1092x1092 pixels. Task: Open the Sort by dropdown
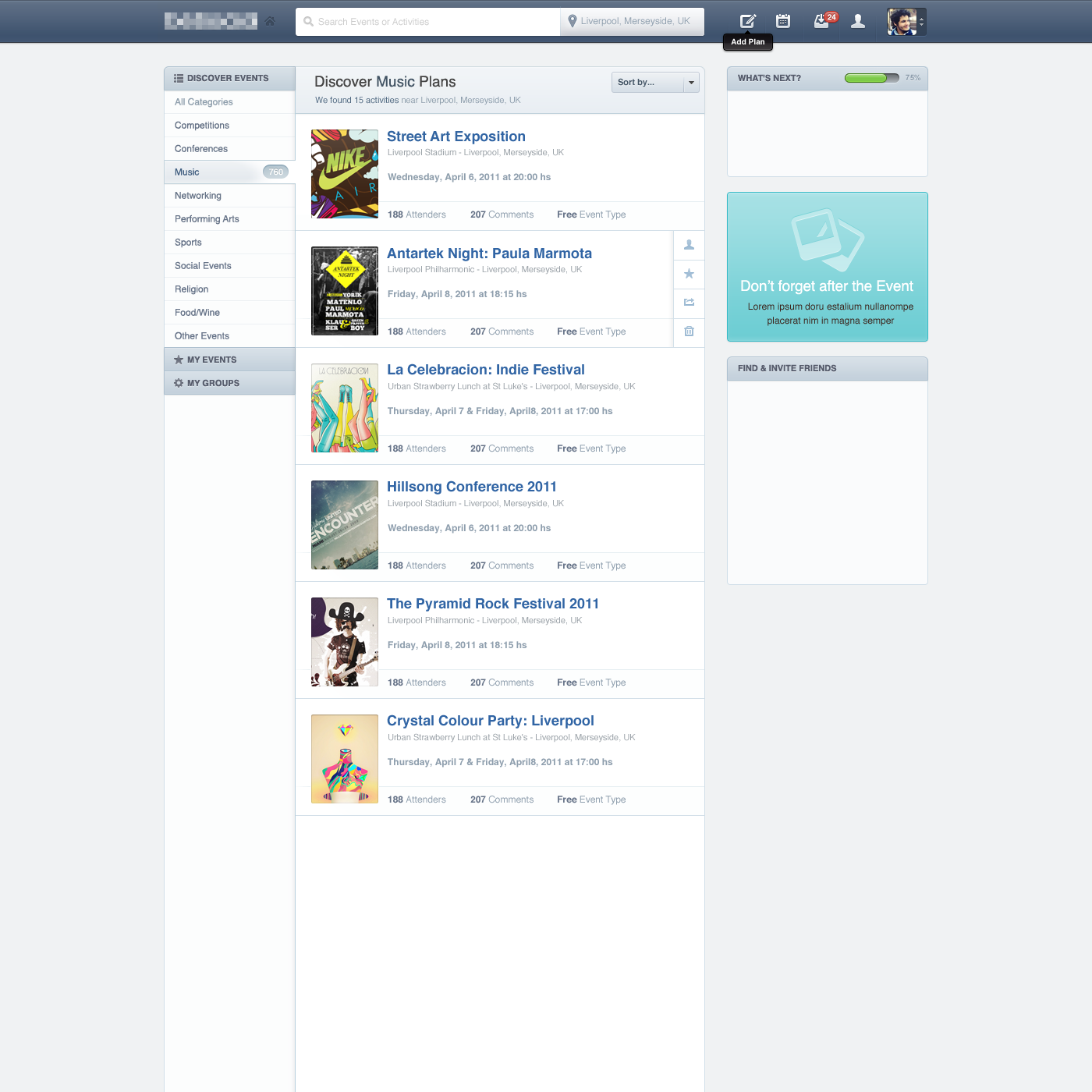pos(655,82)
